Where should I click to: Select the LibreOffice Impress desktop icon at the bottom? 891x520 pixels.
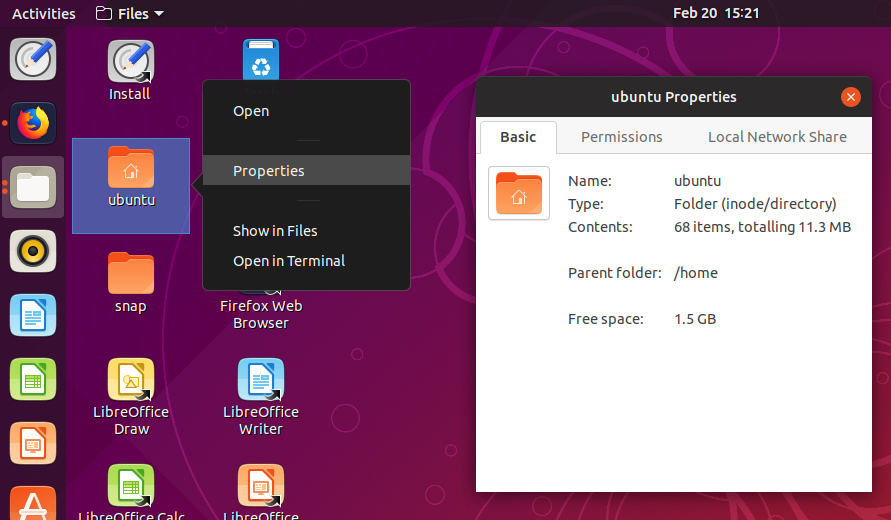point(261,492)
